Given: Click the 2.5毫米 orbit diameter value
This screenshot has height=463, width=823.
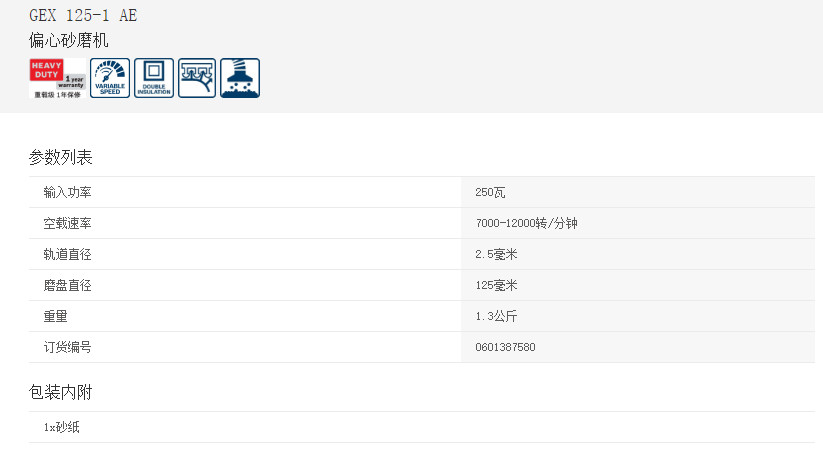Looking at the screenshot, I should 497,254.
